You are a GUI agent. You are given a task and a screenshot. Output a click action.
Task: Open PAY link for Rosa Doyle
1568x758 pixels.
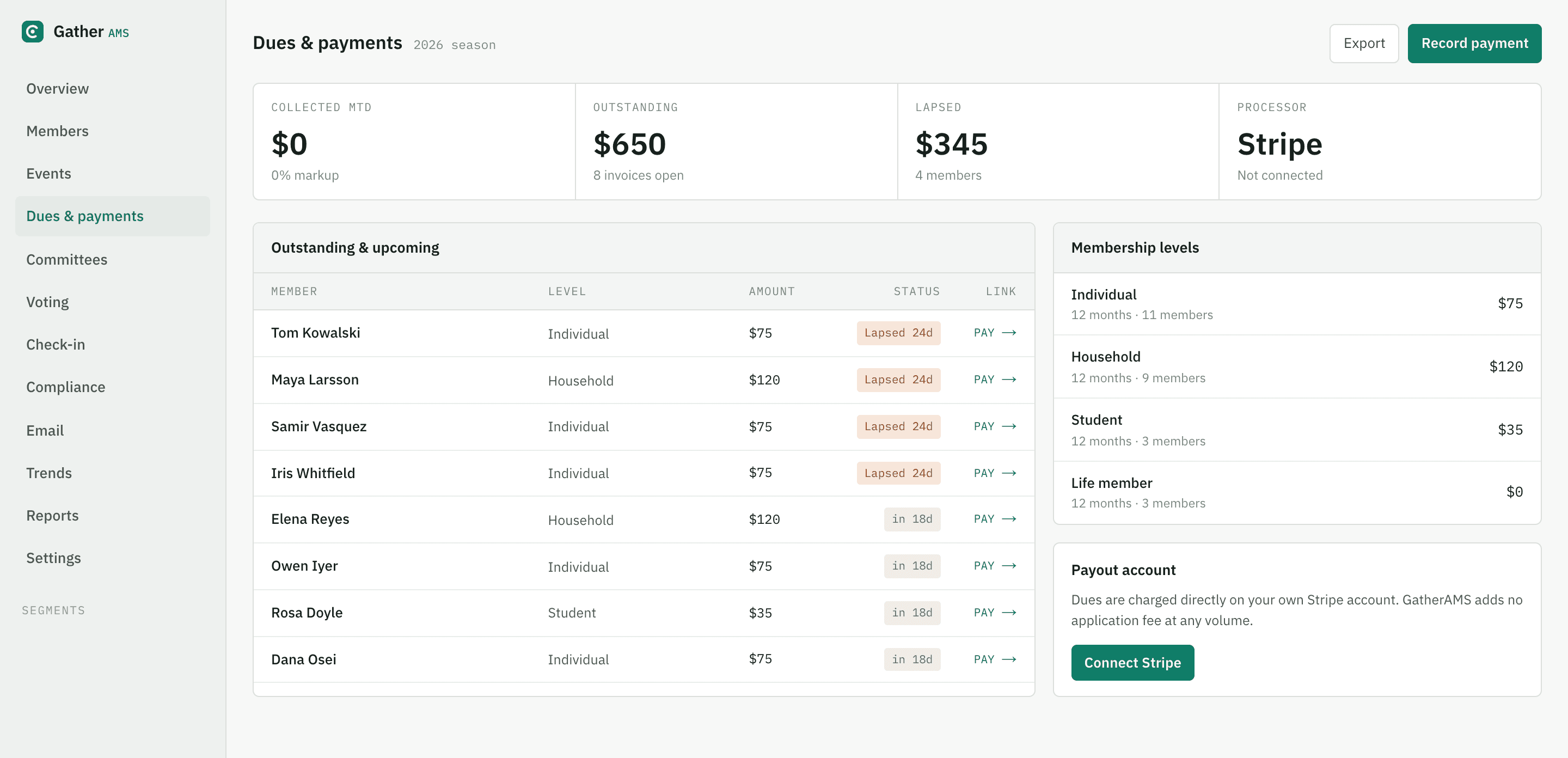995,613
